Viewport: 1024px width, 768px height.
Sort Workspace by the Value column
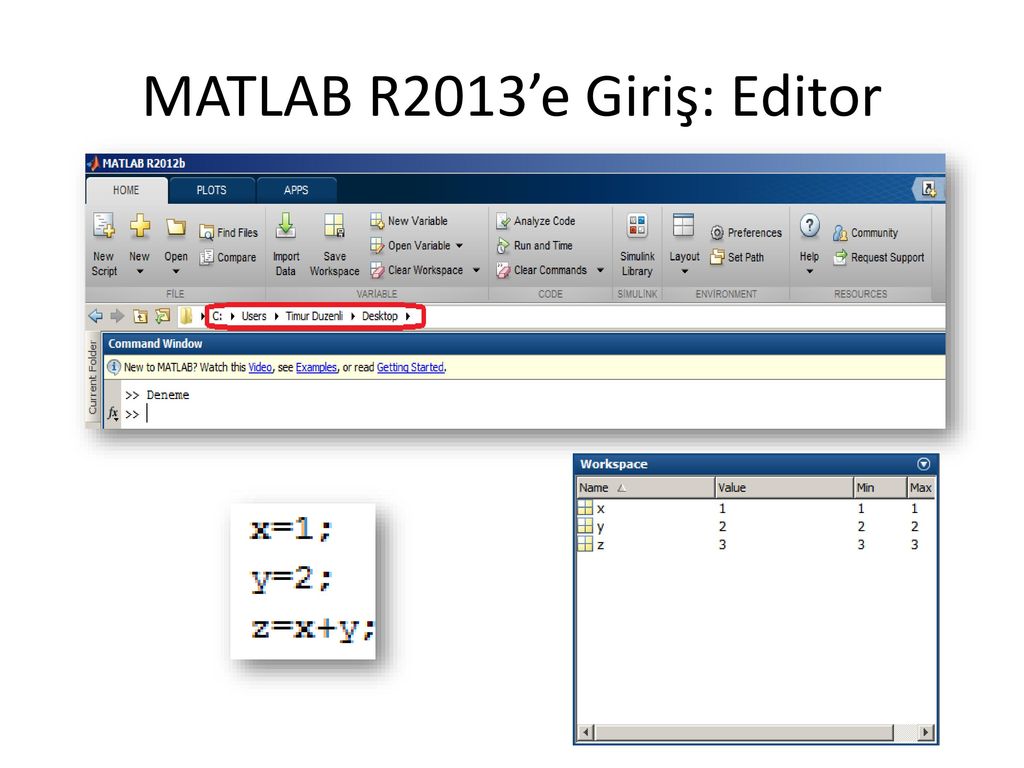(x=784, y=487)
